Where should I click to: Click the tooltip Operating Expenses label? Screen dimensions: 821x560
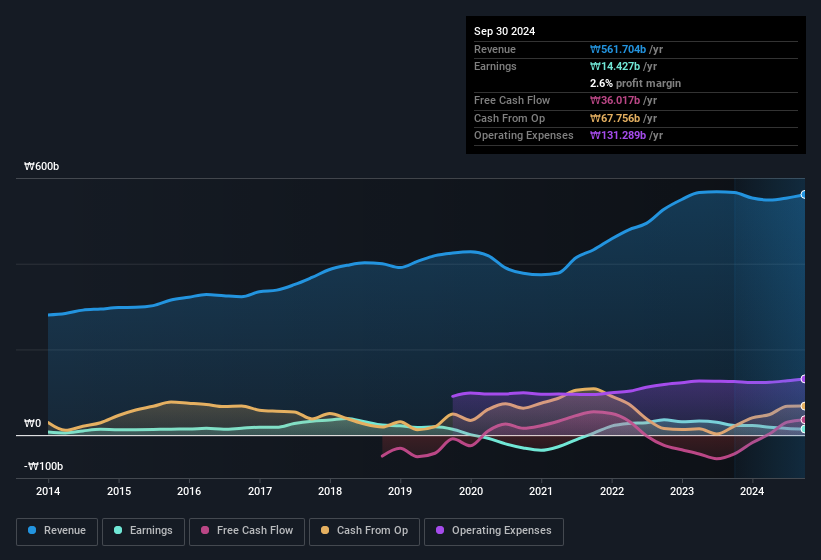pos(524,136)
